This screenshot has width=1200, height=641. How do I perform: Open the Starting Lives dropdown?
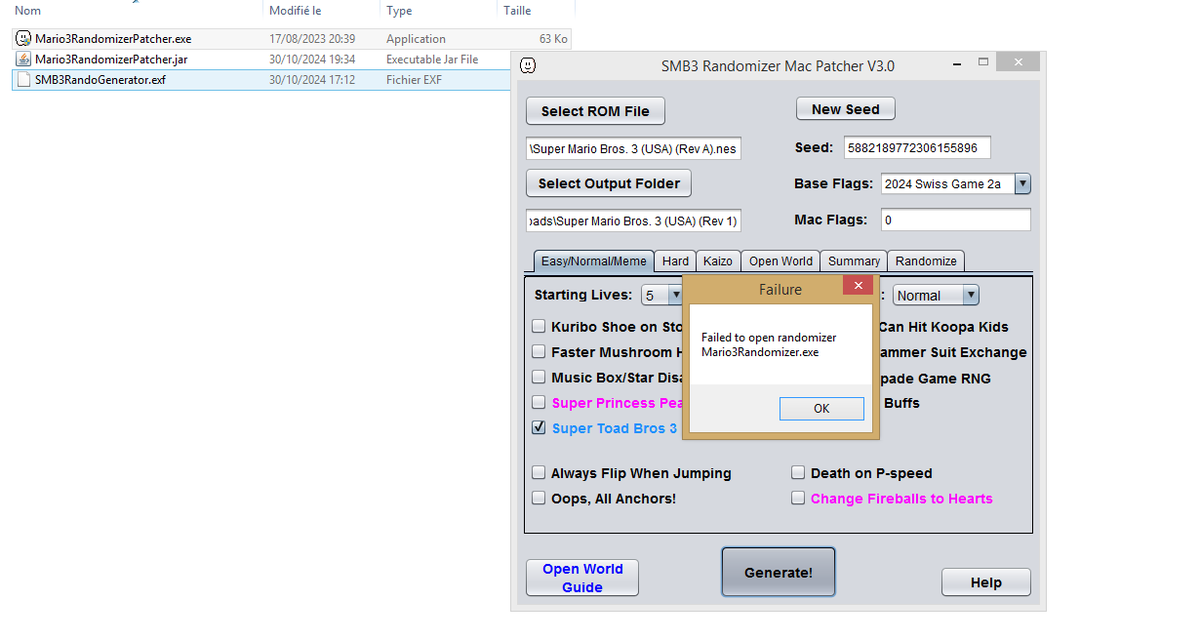pyautogui.click(x=675, y=295)
